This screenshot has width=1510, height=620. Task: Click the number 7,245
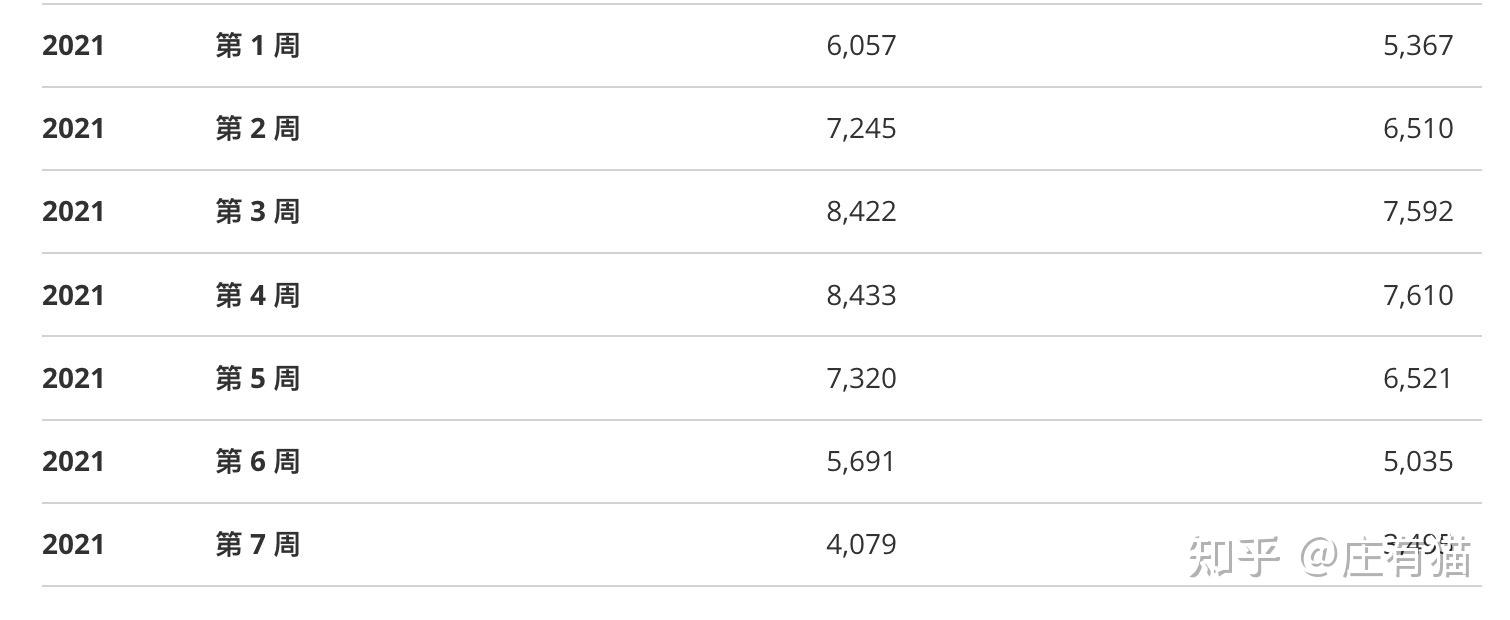[861, 129]
